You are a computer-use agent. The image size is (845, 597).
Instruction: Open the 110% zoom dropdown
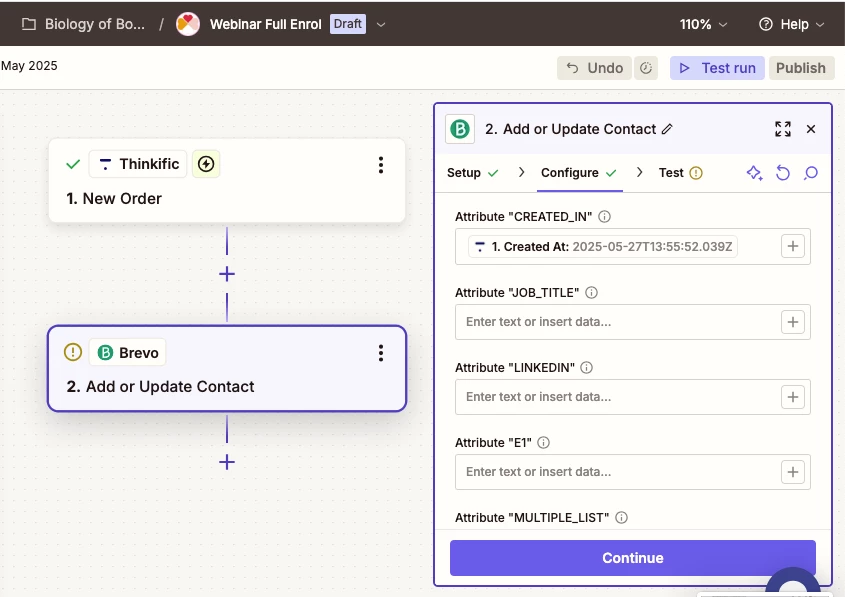tap(703, 24)
